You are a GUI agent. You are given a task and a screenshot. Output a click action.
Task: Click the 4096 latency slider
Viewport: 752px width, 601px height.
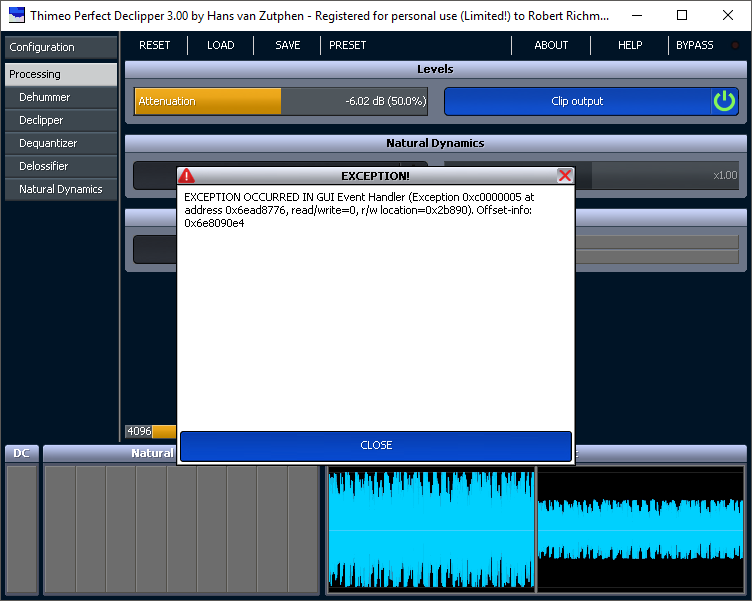coord(151,431)
